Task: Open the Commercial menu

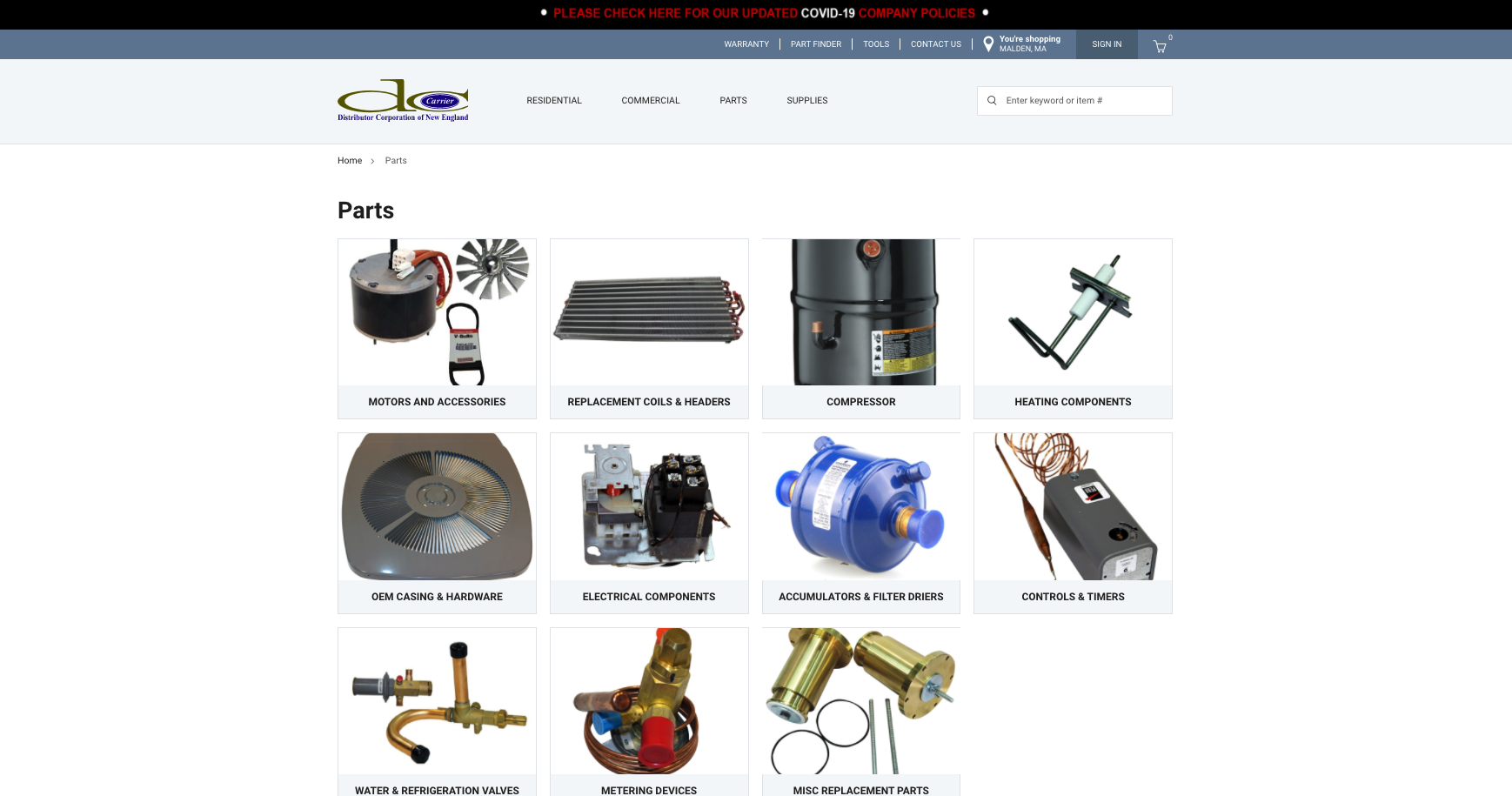Action: point(650,101)
